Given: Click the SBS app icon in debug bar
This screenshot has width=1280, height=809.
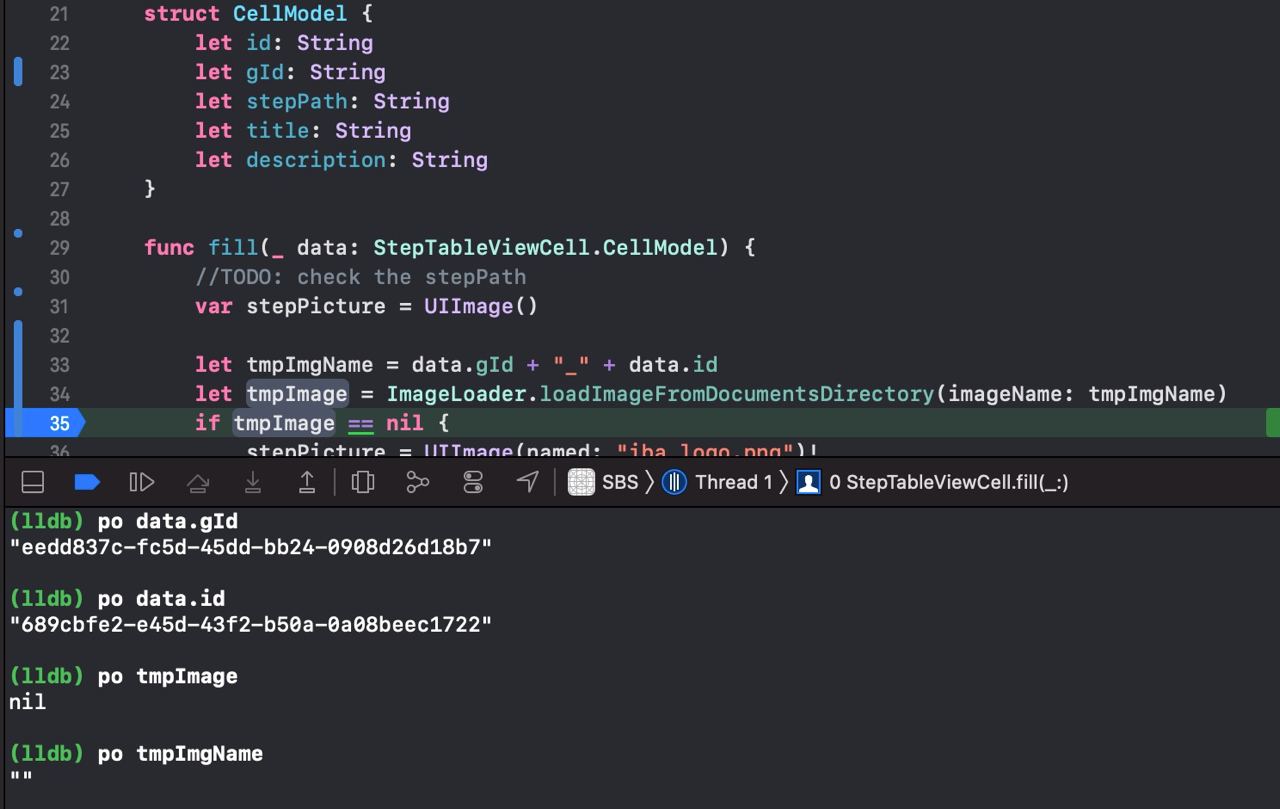Looking at the screenshot, I should point(581,482).
